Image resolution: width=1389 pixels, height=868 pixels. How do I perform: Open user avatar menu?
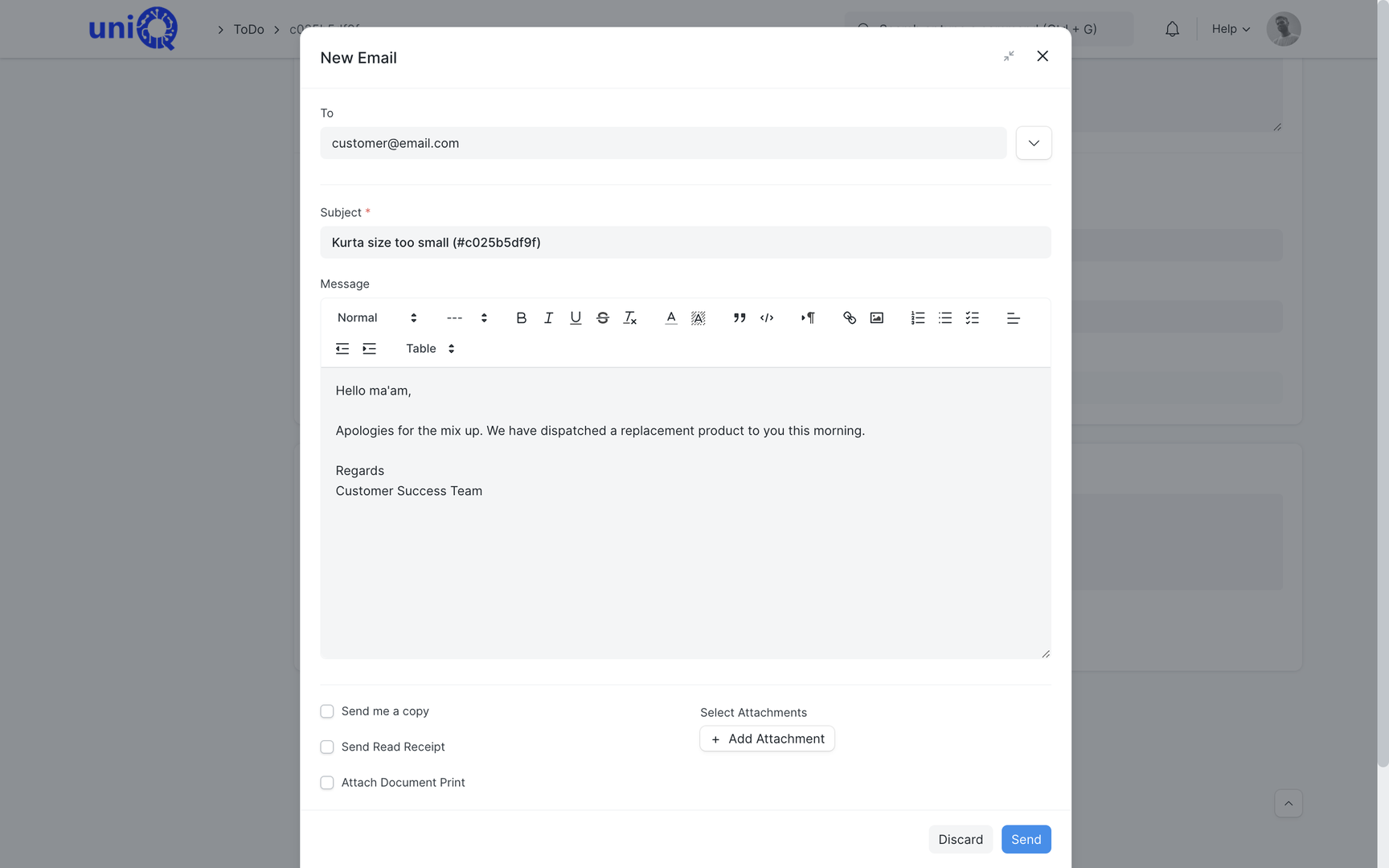point(1284,29)
